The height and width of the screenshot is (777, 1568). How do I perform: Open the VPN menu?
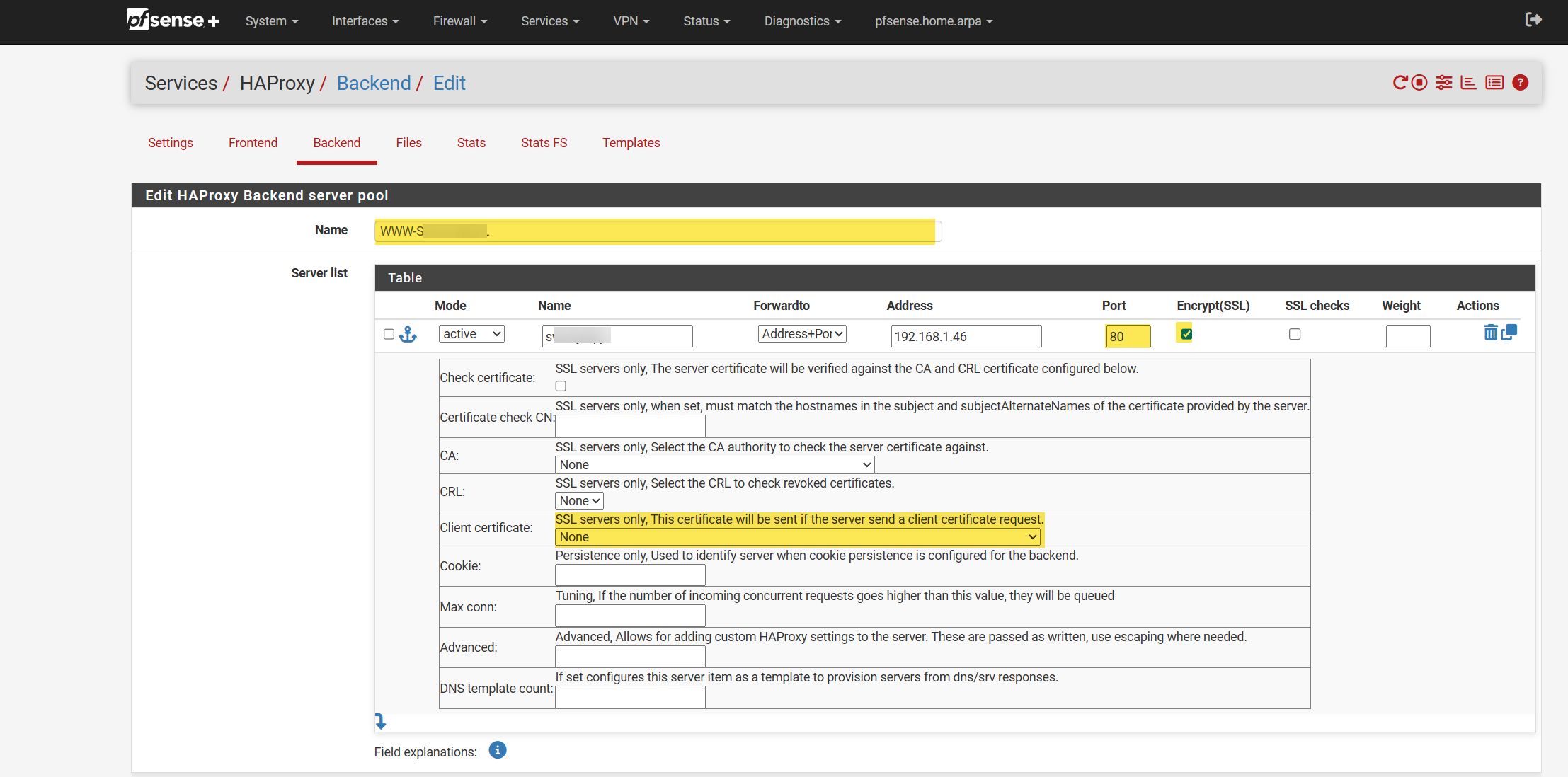tap(631, 21)
